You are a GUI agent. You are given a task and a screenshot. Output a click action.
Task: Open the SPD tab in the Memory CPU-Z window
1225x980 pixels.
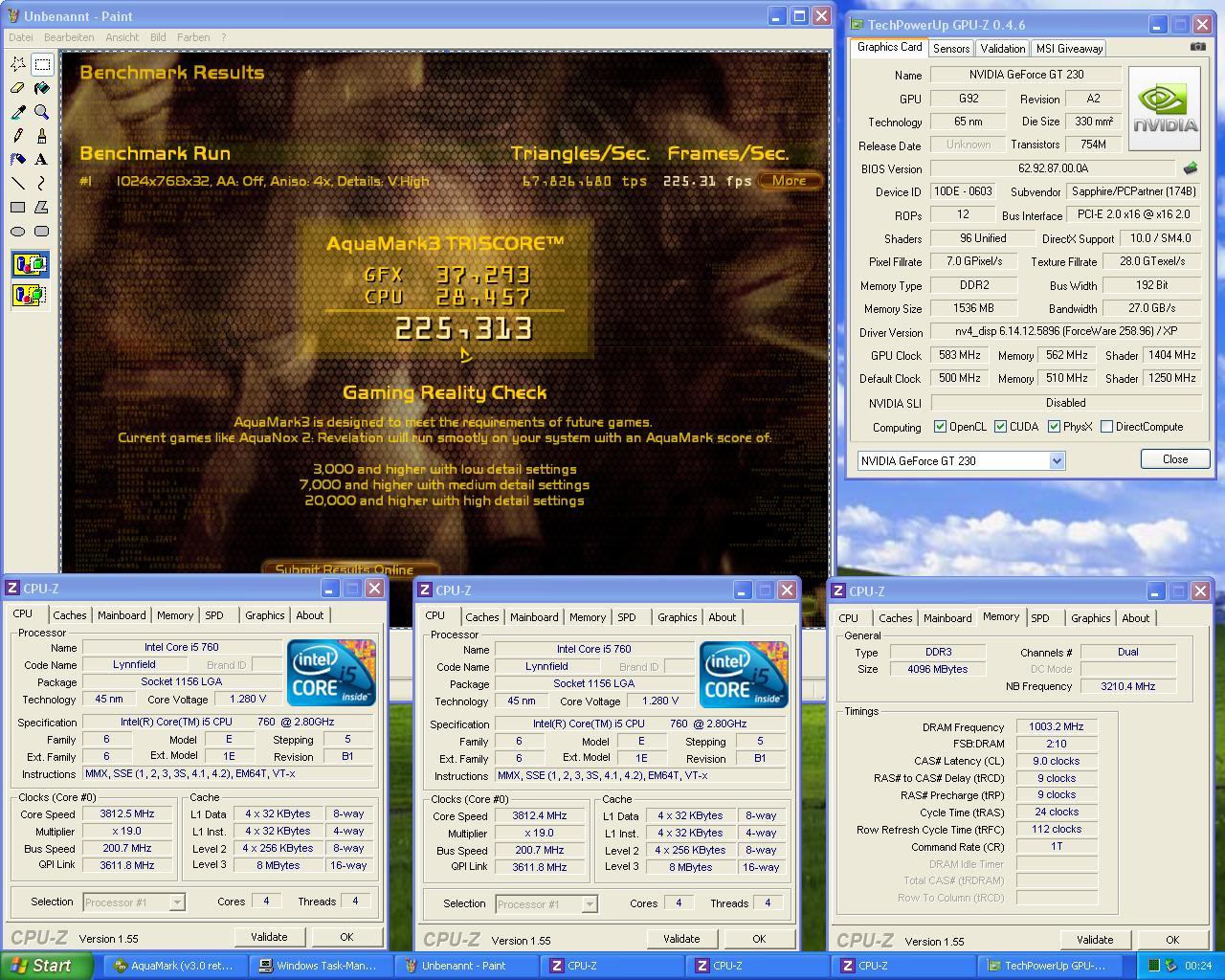tap(1040, 618)
